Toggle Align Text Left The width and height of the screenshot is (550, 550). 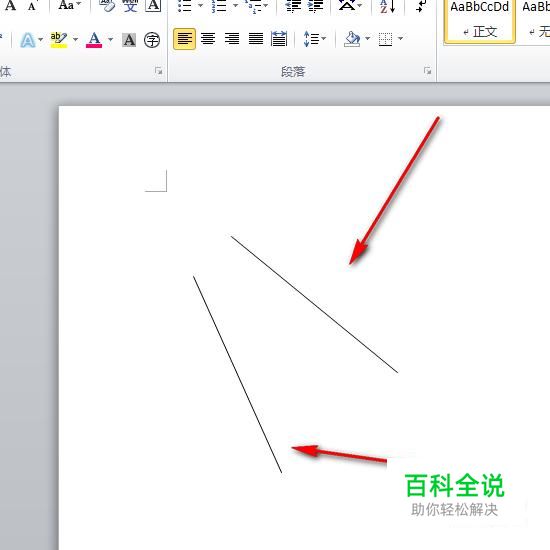[x=185, y=39]
